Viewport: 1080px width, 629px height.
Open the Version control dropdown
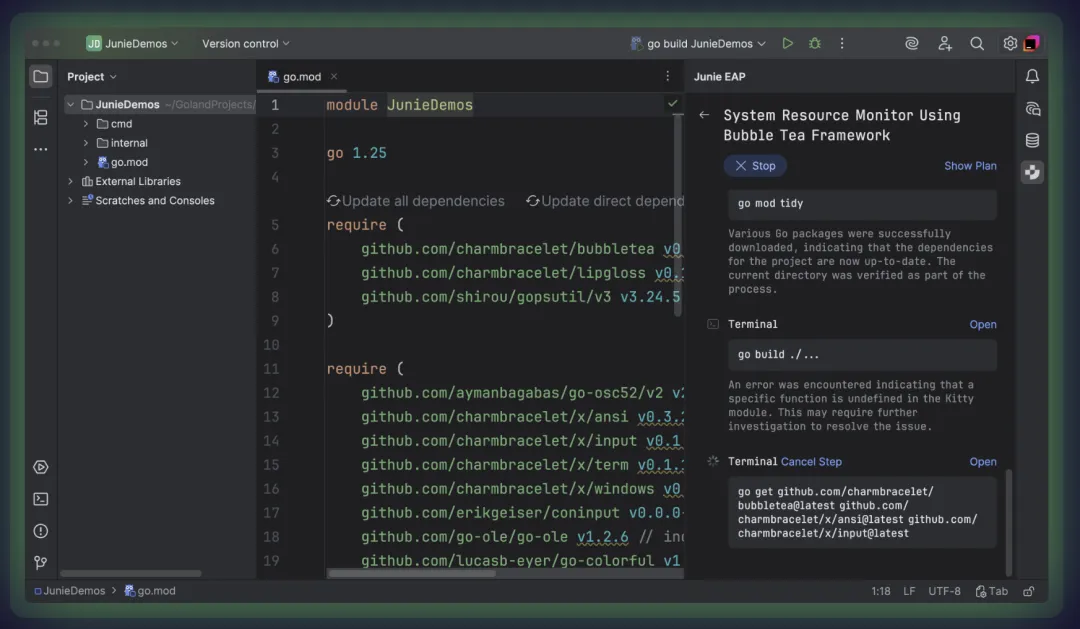click(x=245, y=43)
